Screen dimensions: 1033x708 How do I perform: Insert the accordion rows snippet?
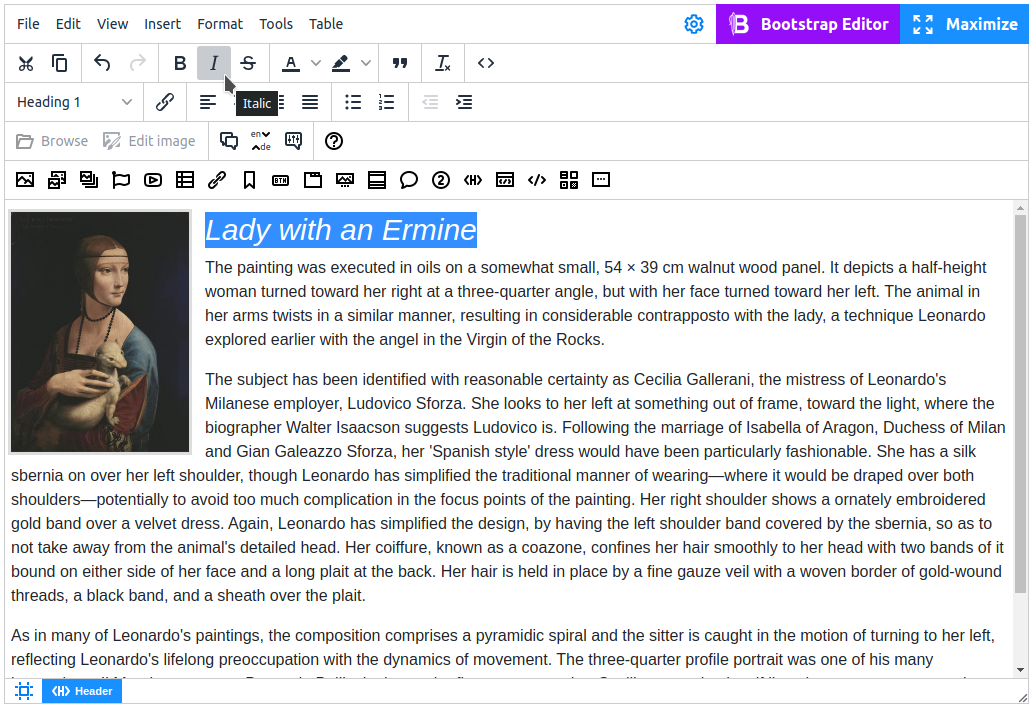tap(377, 180)
